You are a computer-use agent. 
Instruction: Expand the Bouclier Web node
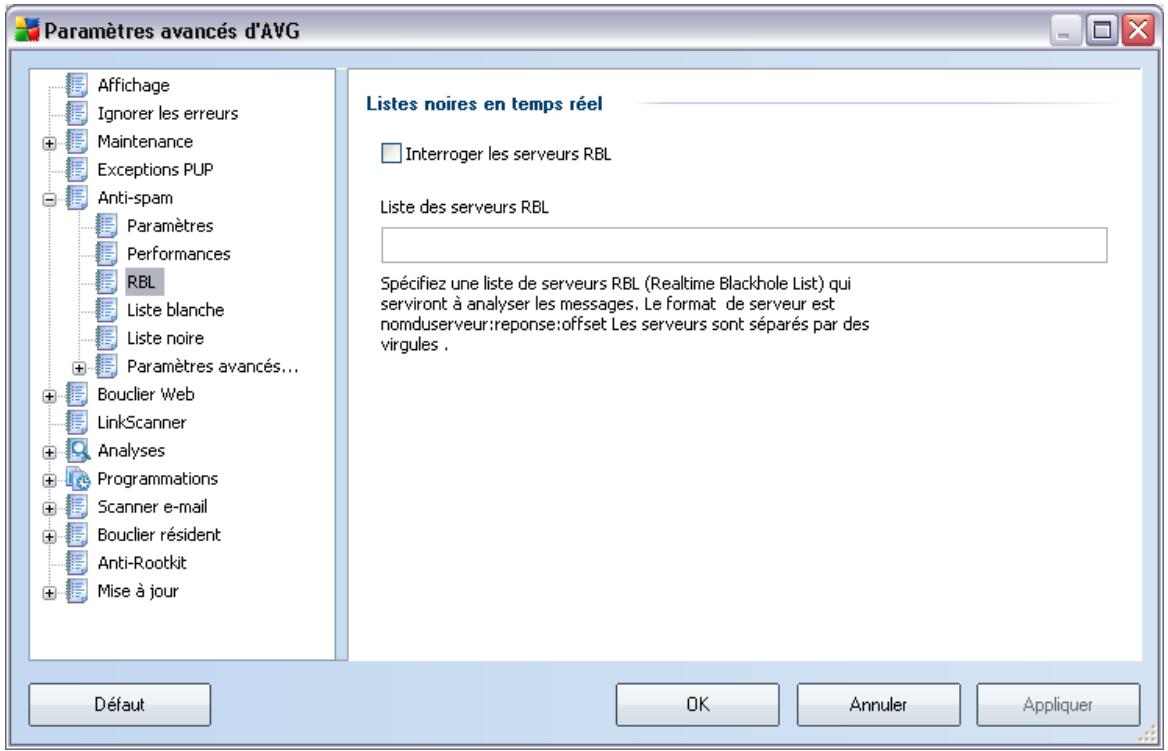(x=49, y=396)
